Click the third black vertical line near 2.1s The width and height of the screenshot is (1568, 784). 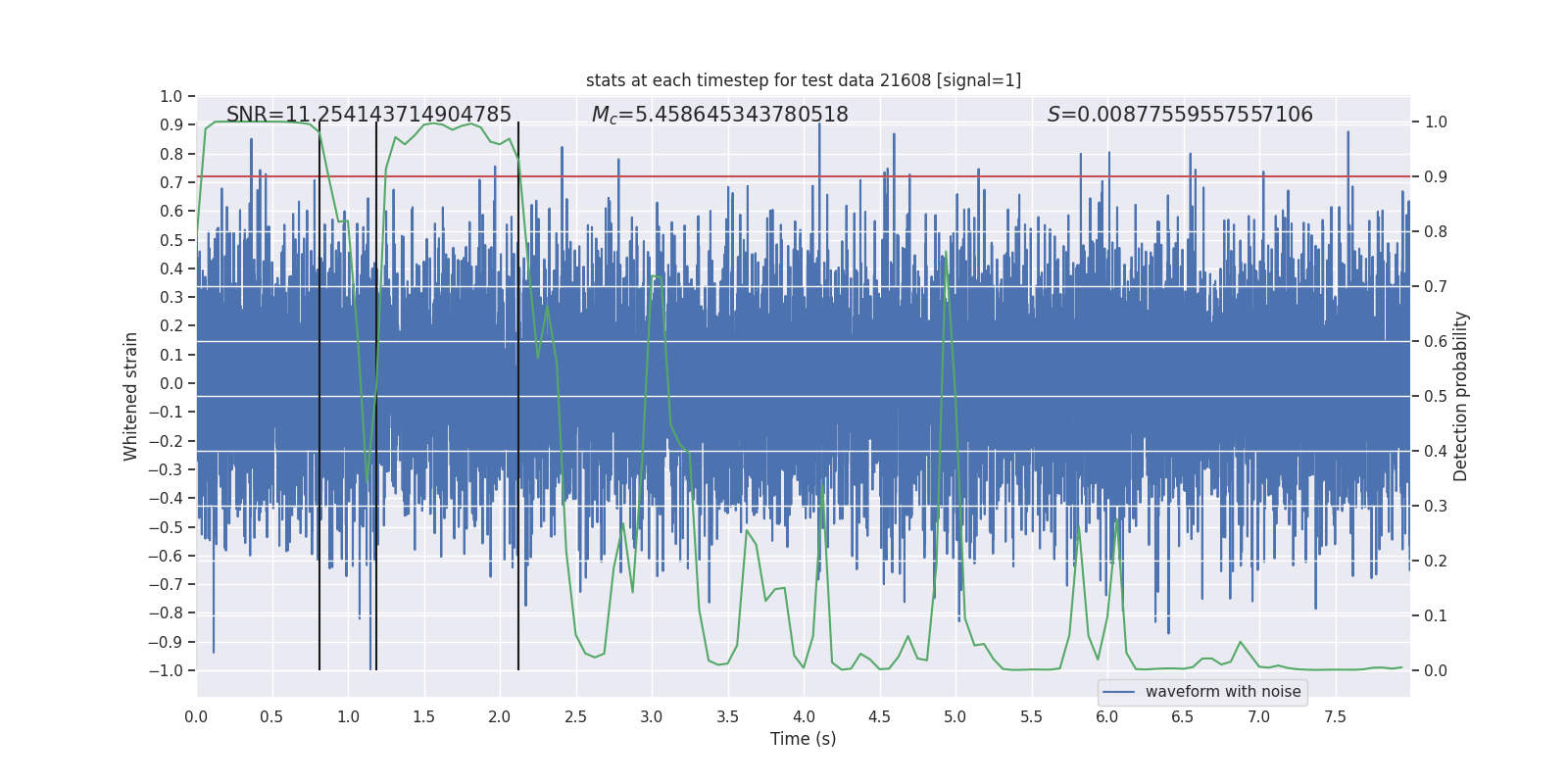pos(518,396)
